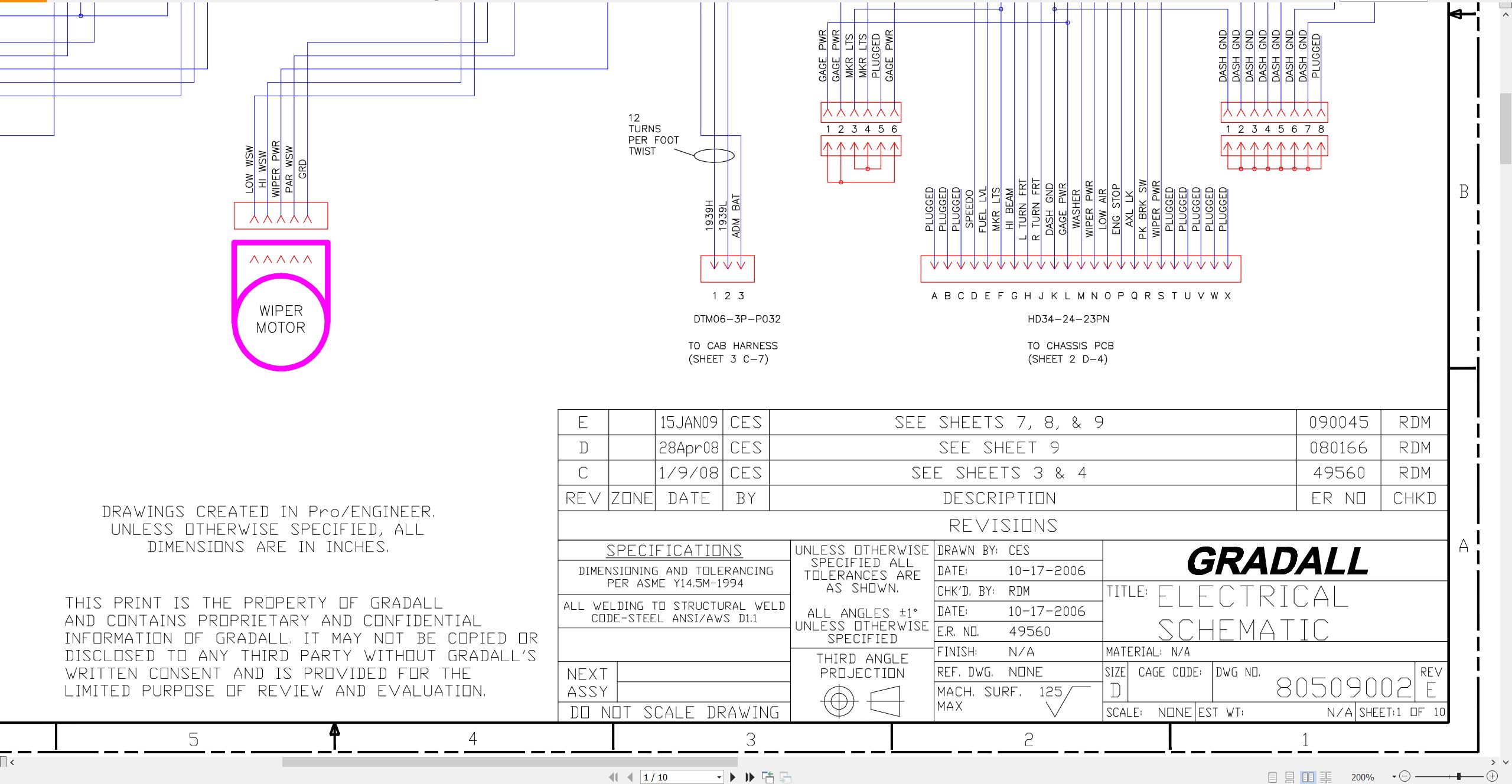This screenshot has width=1512, height=784.
Task: Select the facing pages layout
Action: click(x=1308, y=777)
